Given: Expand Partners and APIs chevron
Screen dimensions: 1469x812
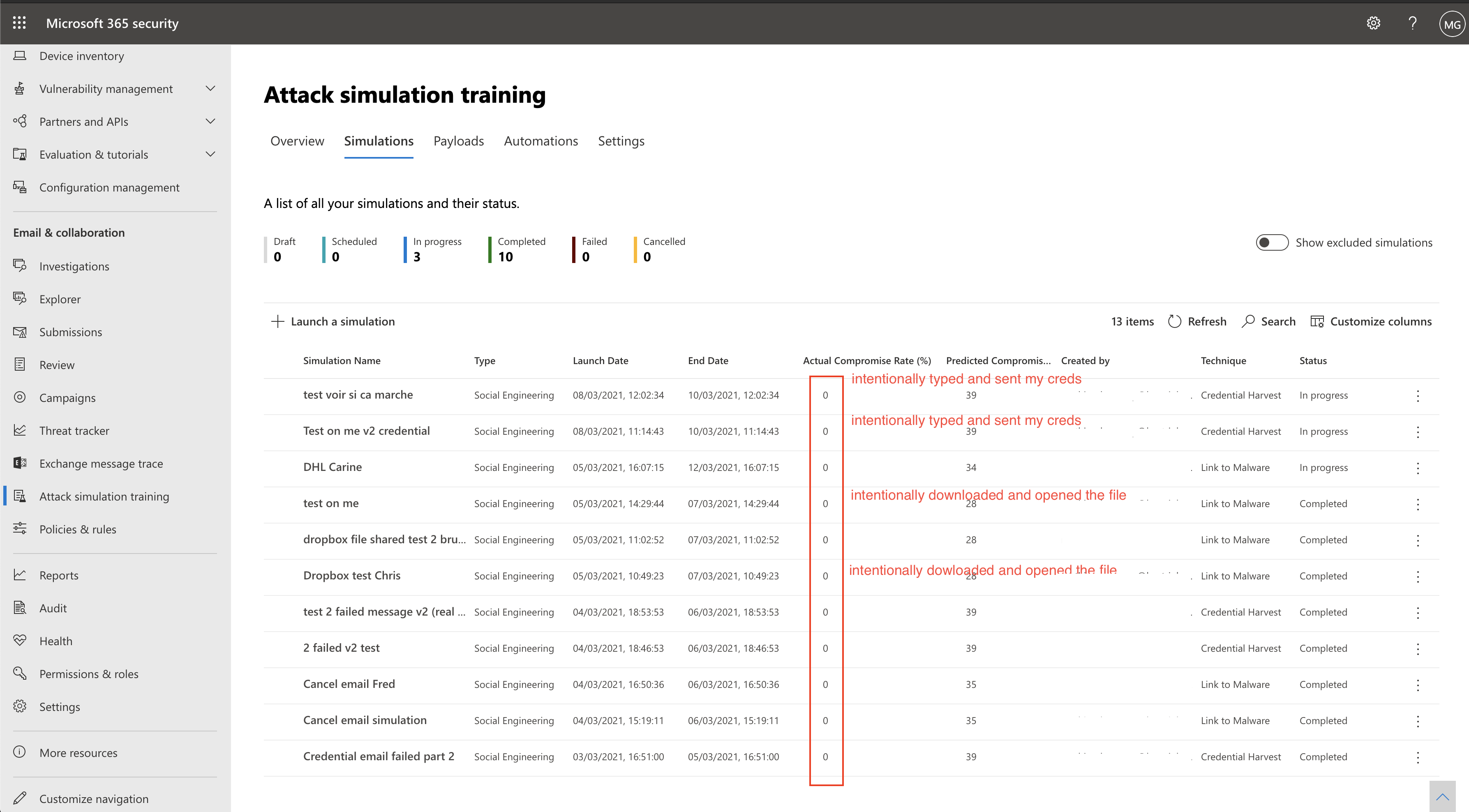Looking at the screenshot, I should pos(210,122).
